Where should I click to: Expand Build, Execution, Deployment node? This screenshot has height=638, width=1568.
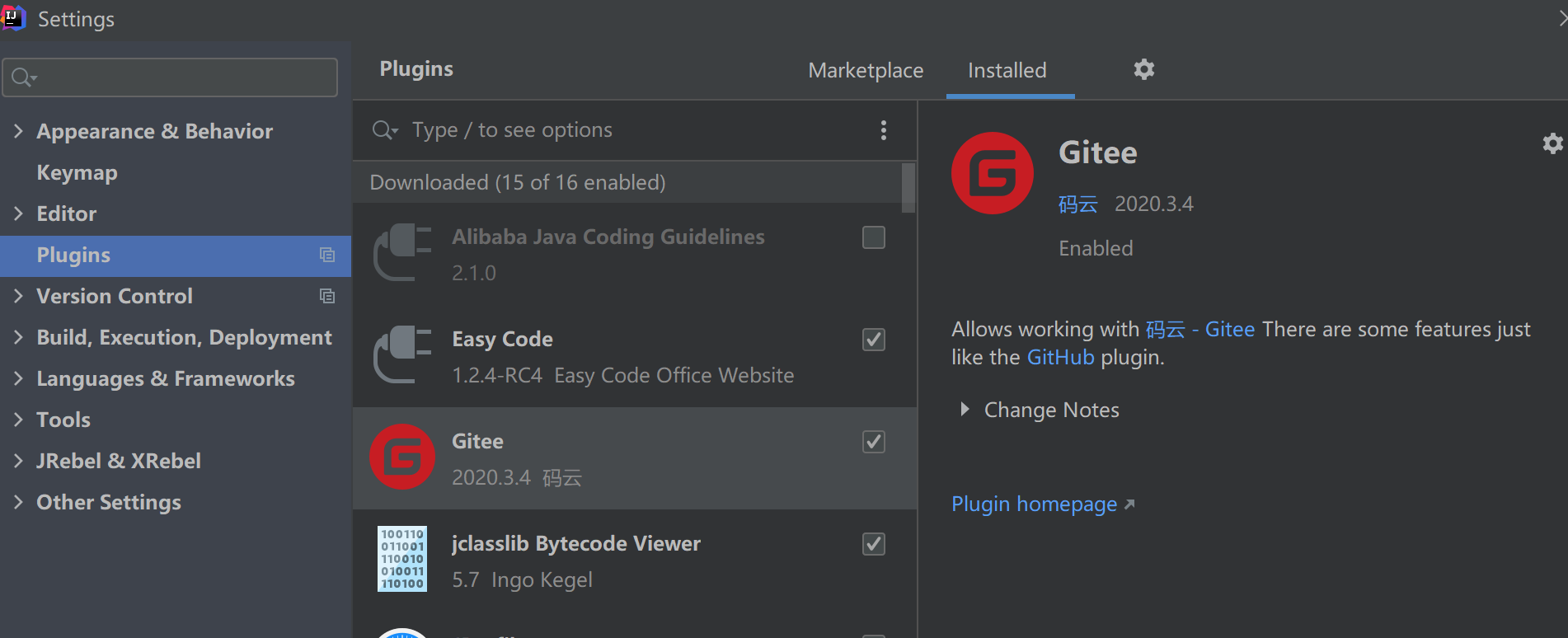pyautogui.click(x=18, y=337)
